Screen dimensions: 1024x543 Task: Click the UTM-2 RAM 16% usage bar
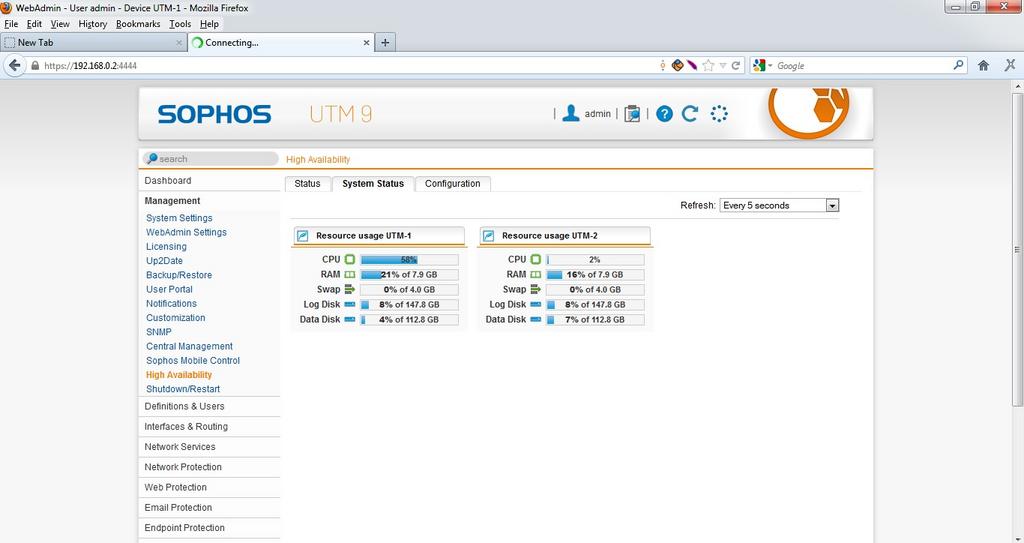(x=595, y=274)
